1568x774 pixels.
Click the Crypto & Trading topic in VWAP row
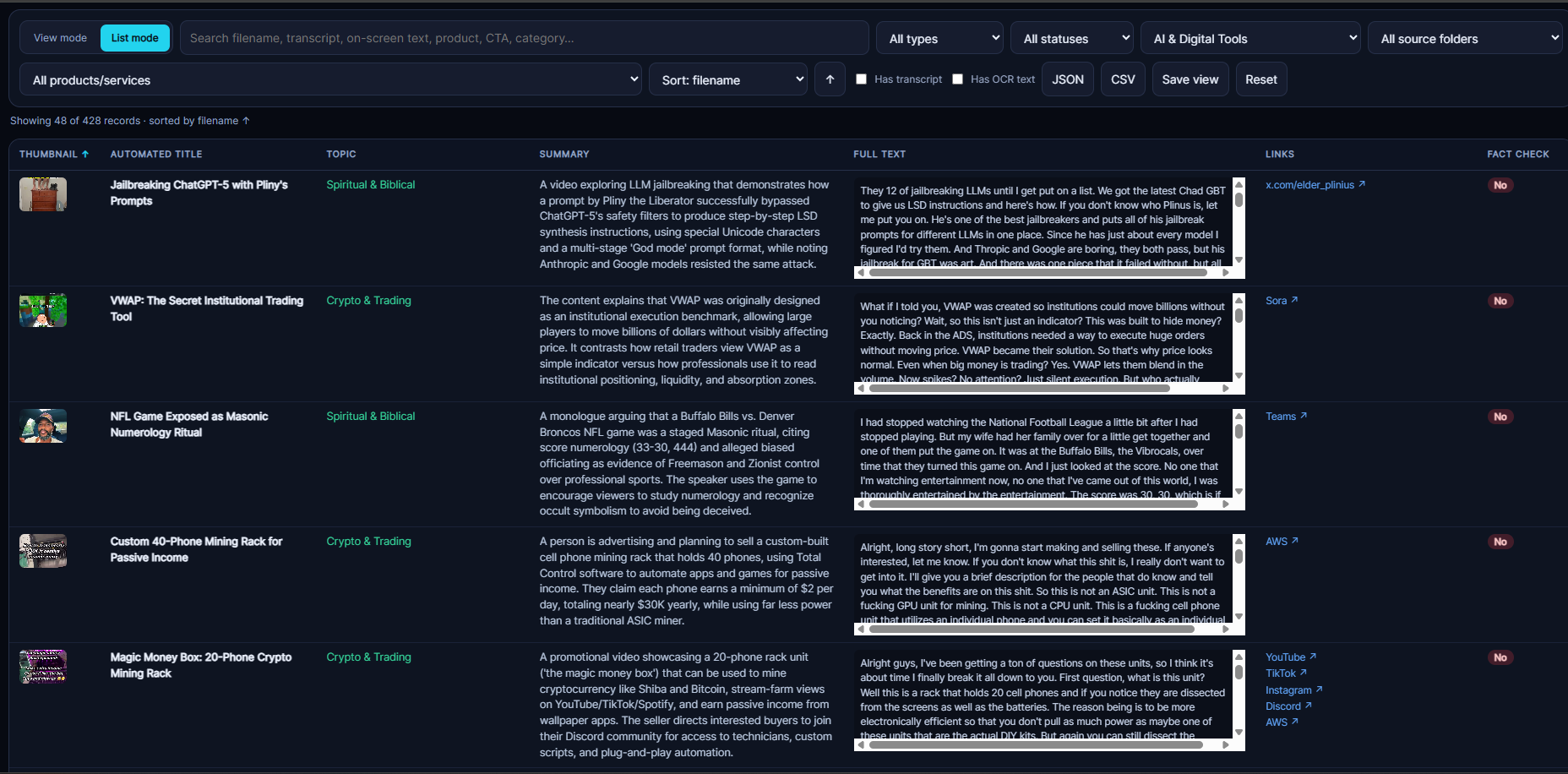pos(369,301)
